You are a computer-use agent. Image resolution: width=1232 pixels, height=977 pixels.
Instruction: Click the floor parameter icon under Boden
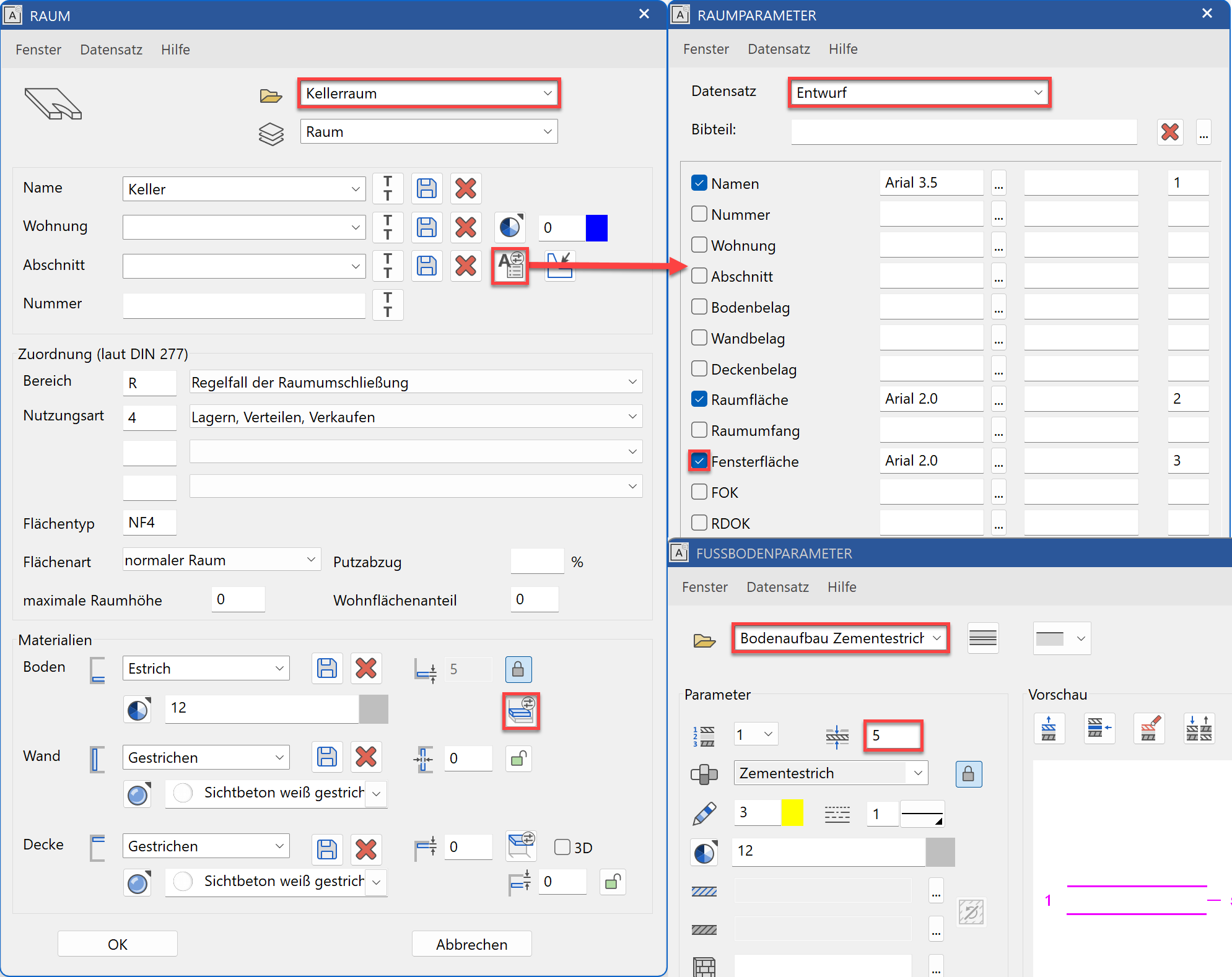click(x=520, y=711)
